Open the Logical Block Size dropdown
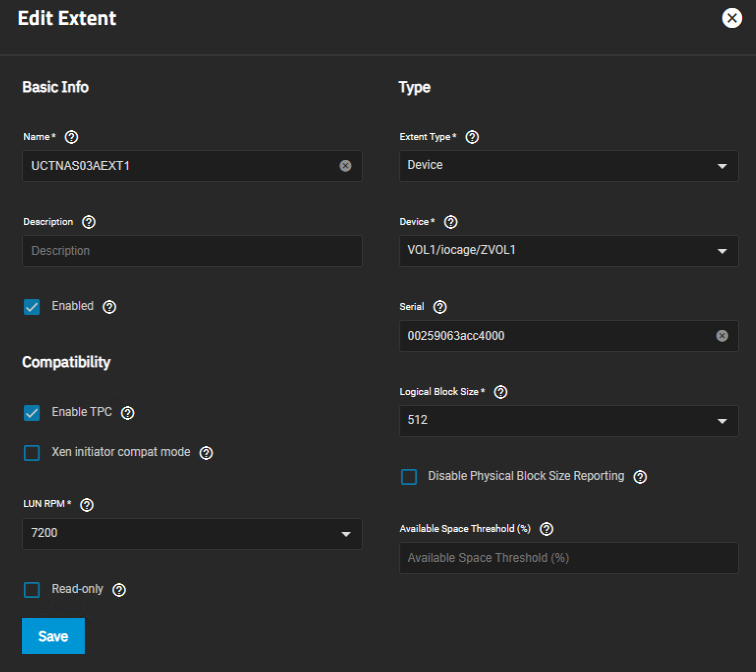756x672 pixels. (x=569, y=421)
